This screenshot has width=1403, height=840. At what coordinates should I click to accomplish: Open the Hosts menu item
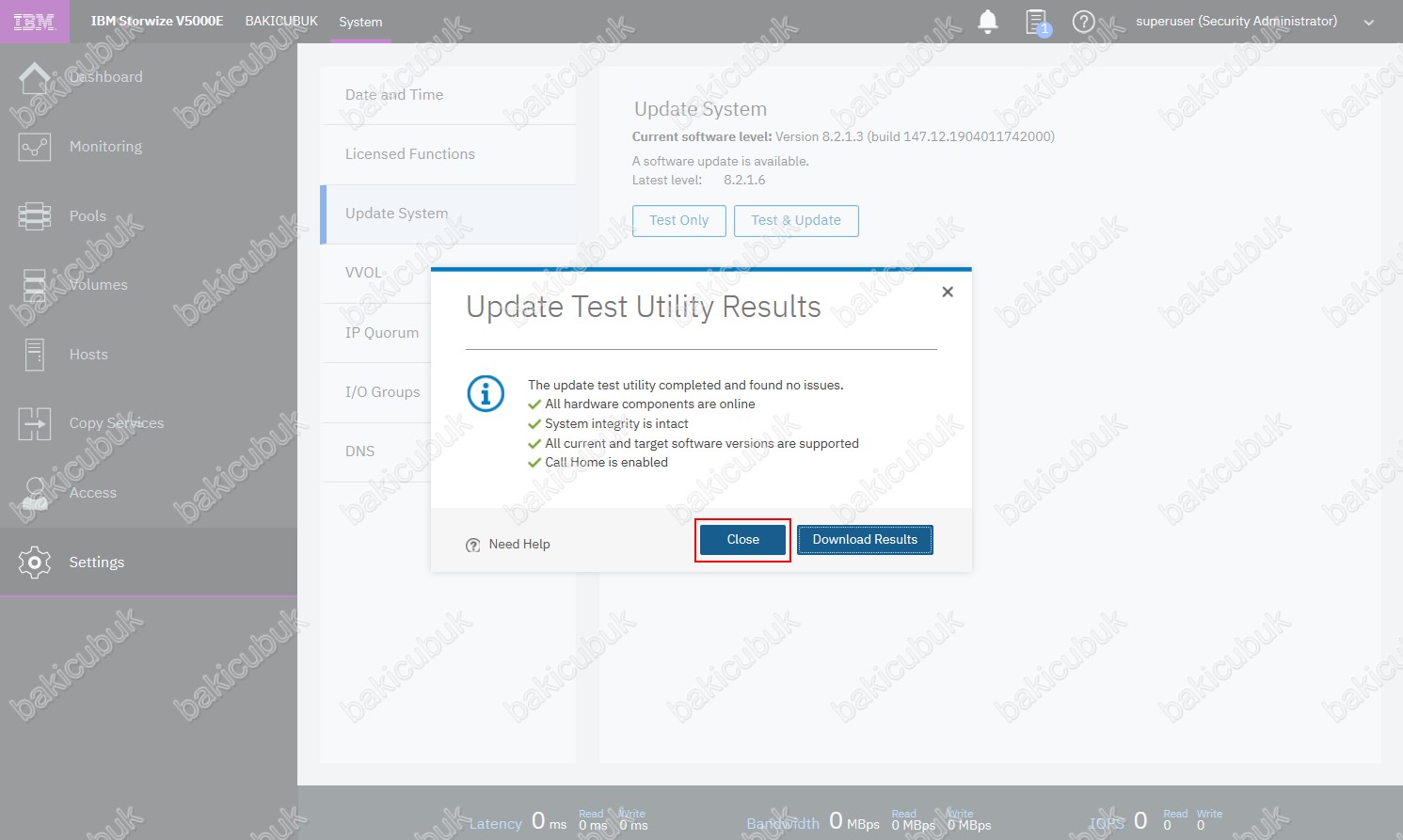[88, 355]
